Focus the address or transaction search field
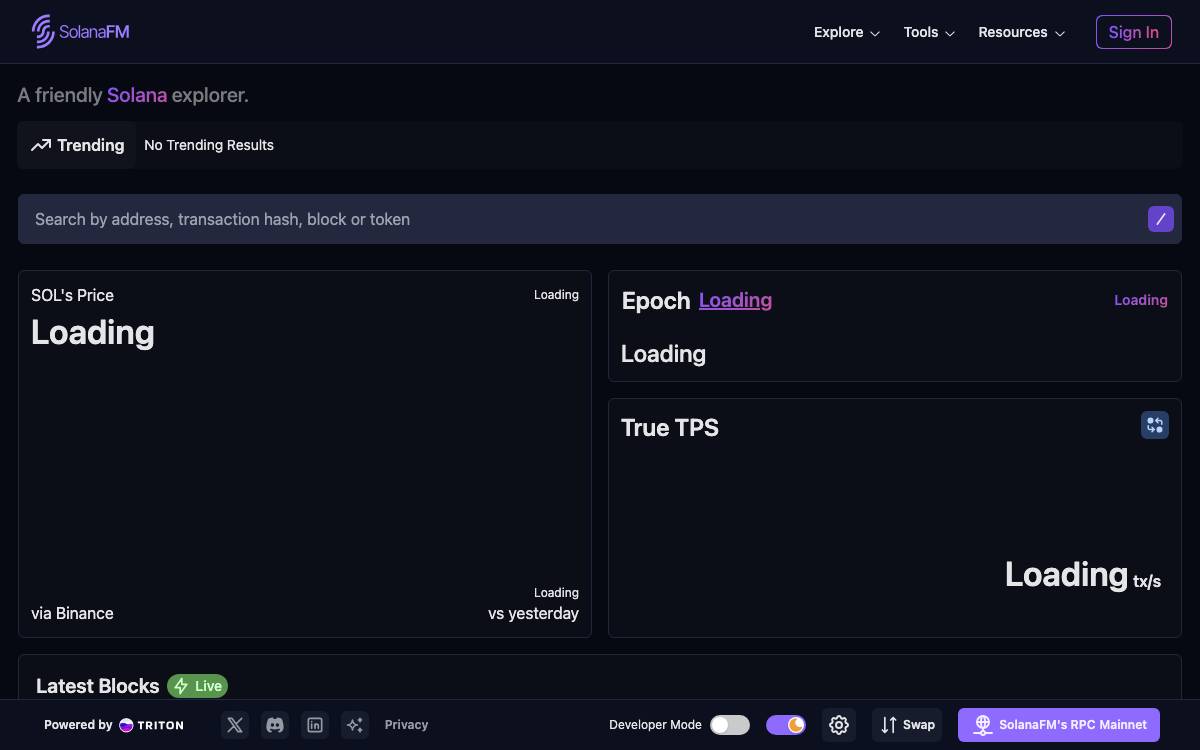The image size is (1200, 750). click(600, 219)
